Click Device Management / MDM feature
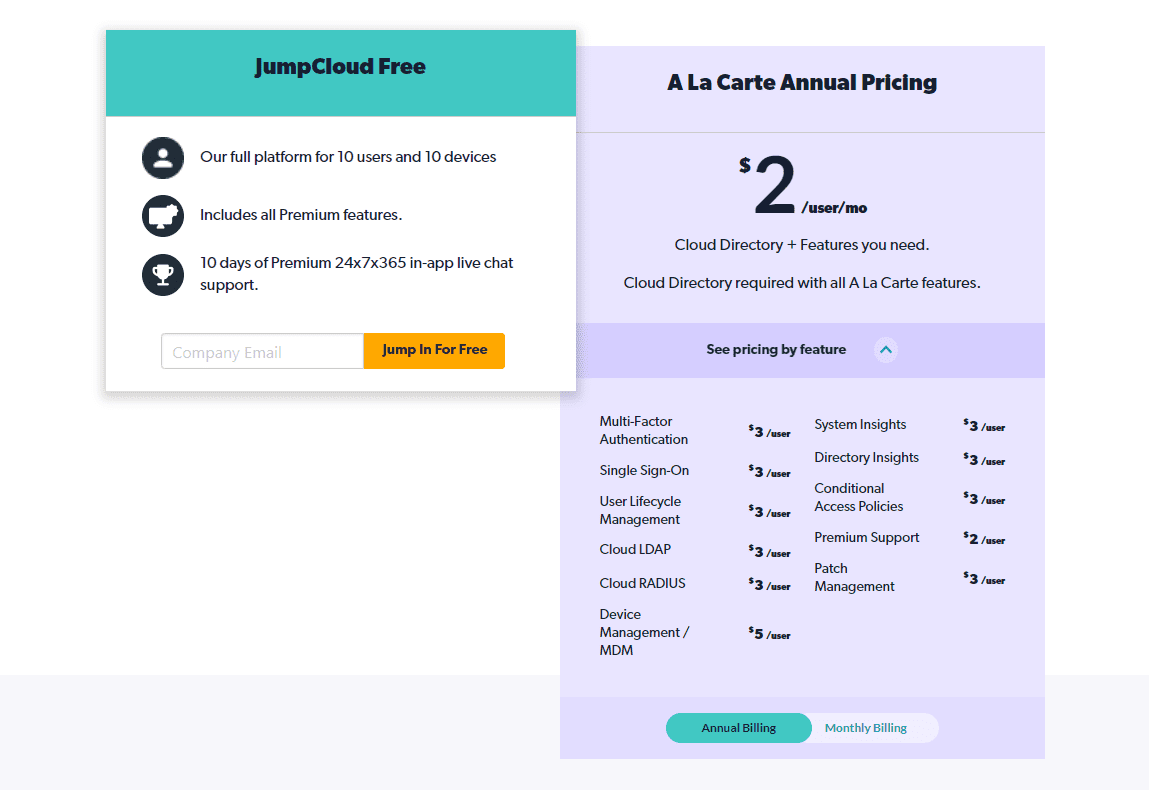The image size is (1149, 790). 644,632
